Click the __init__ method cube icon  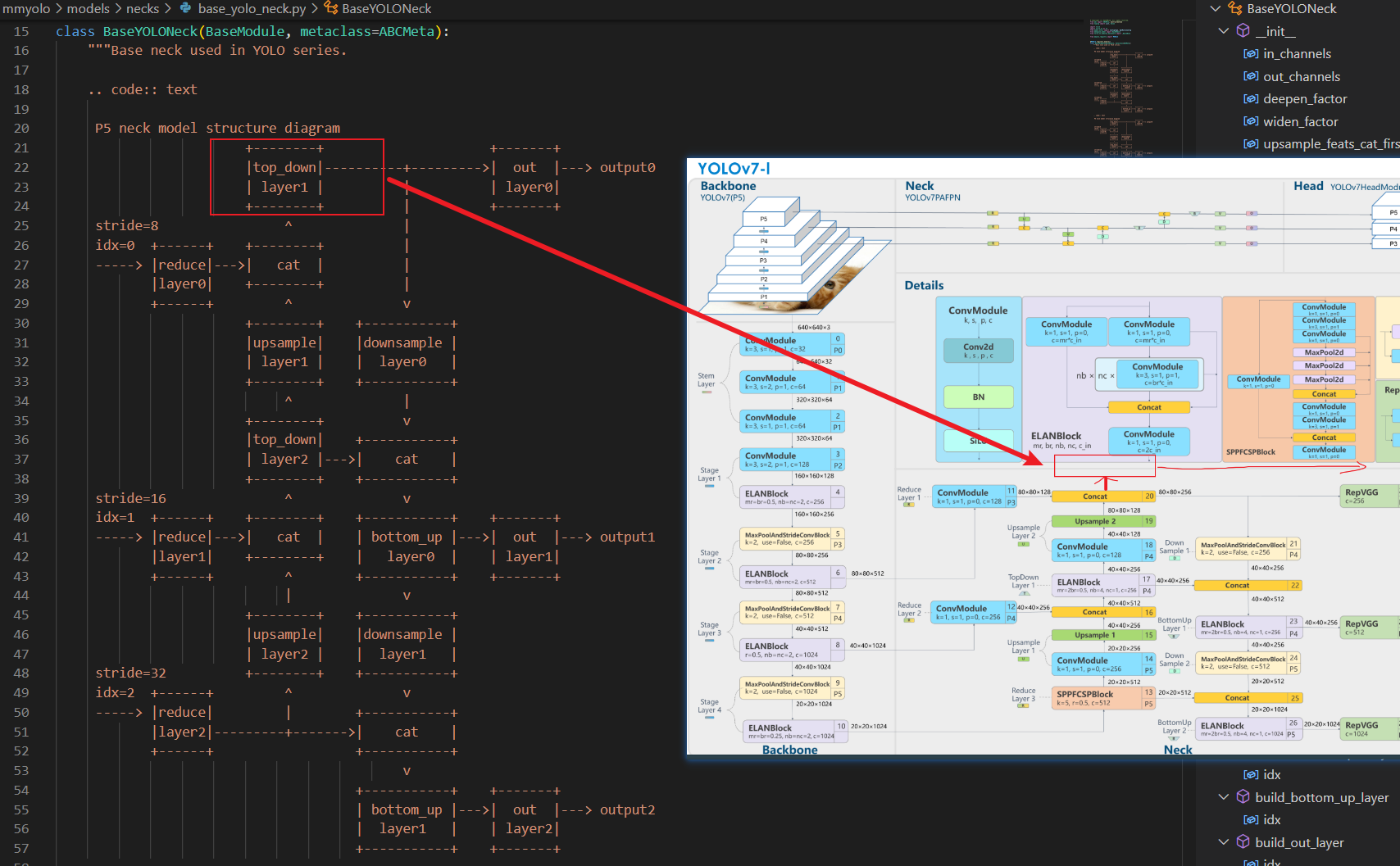1243,31
